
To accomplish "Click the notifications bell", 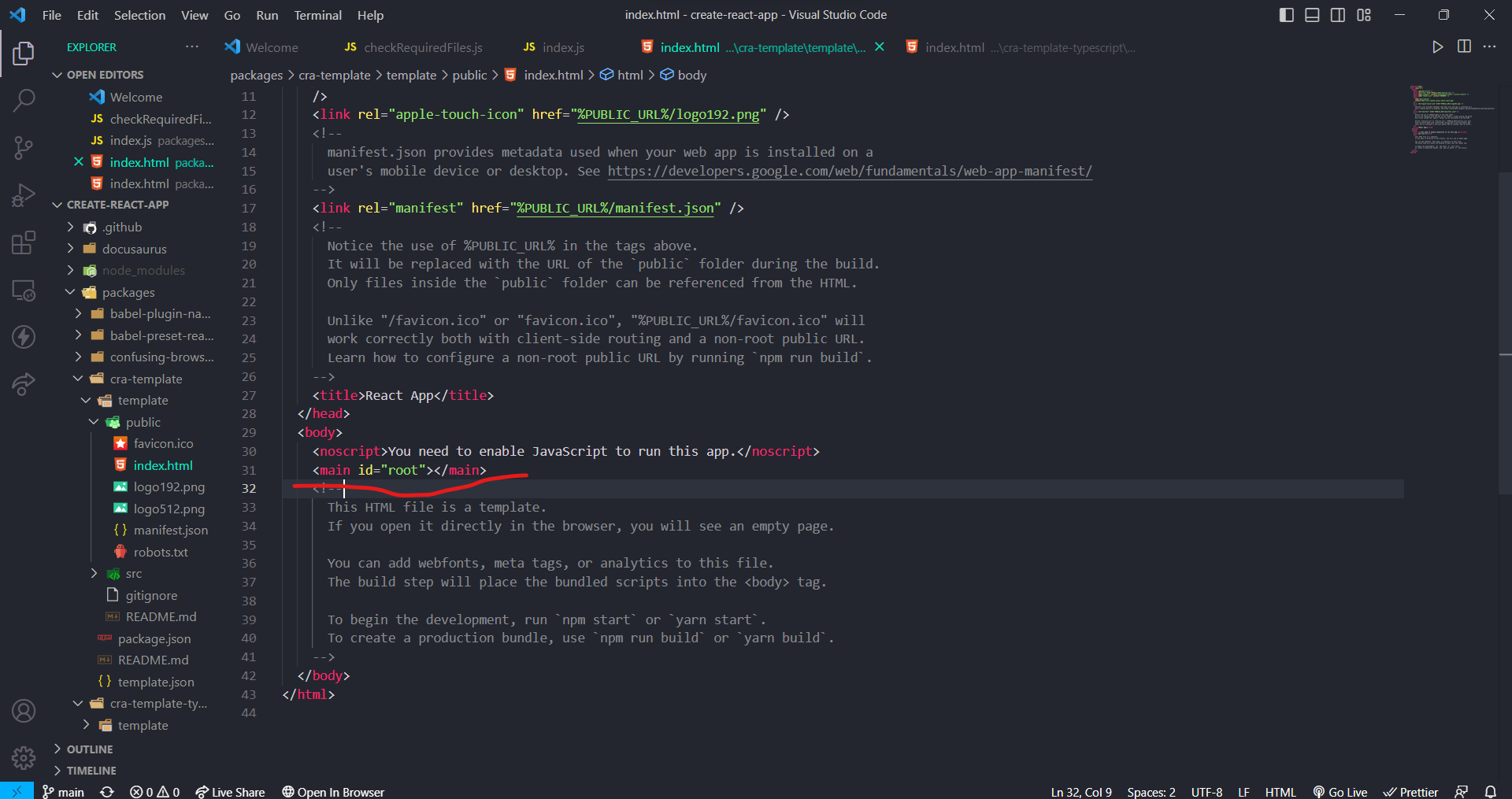I will point(1491,791).
